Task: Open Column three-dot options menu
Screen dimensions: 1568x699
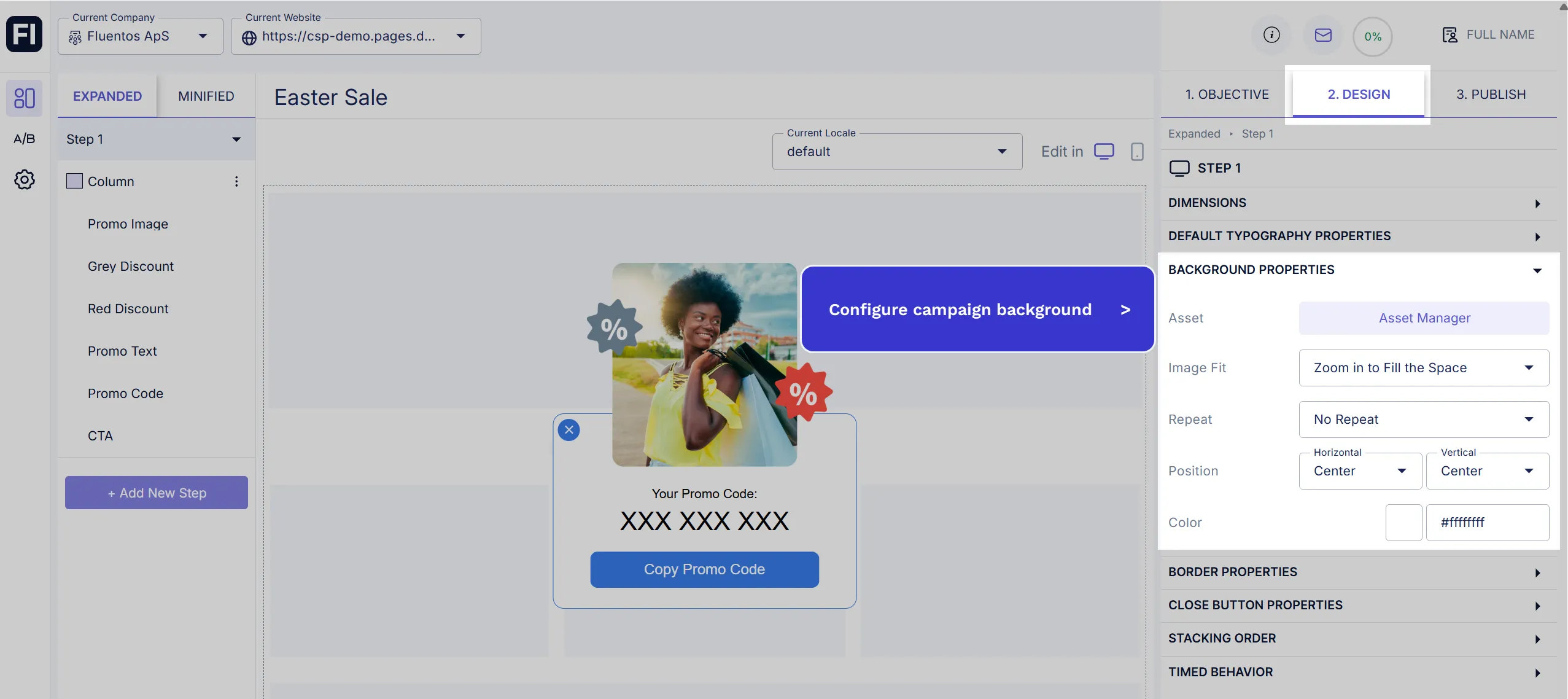Action: (x=236, y=182)
